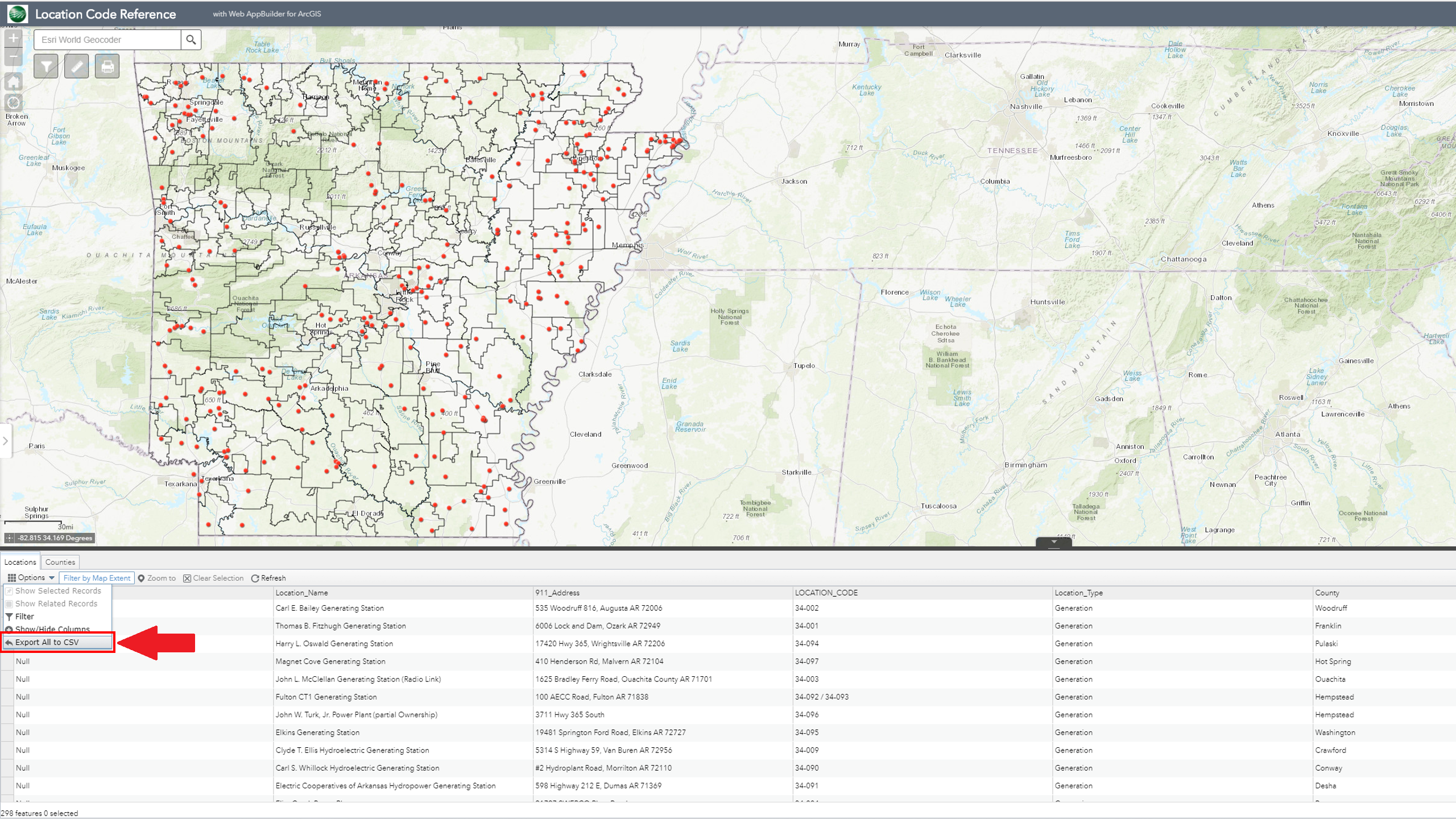
Task: Click the Location Code Reference title
Action: (106, 14)
